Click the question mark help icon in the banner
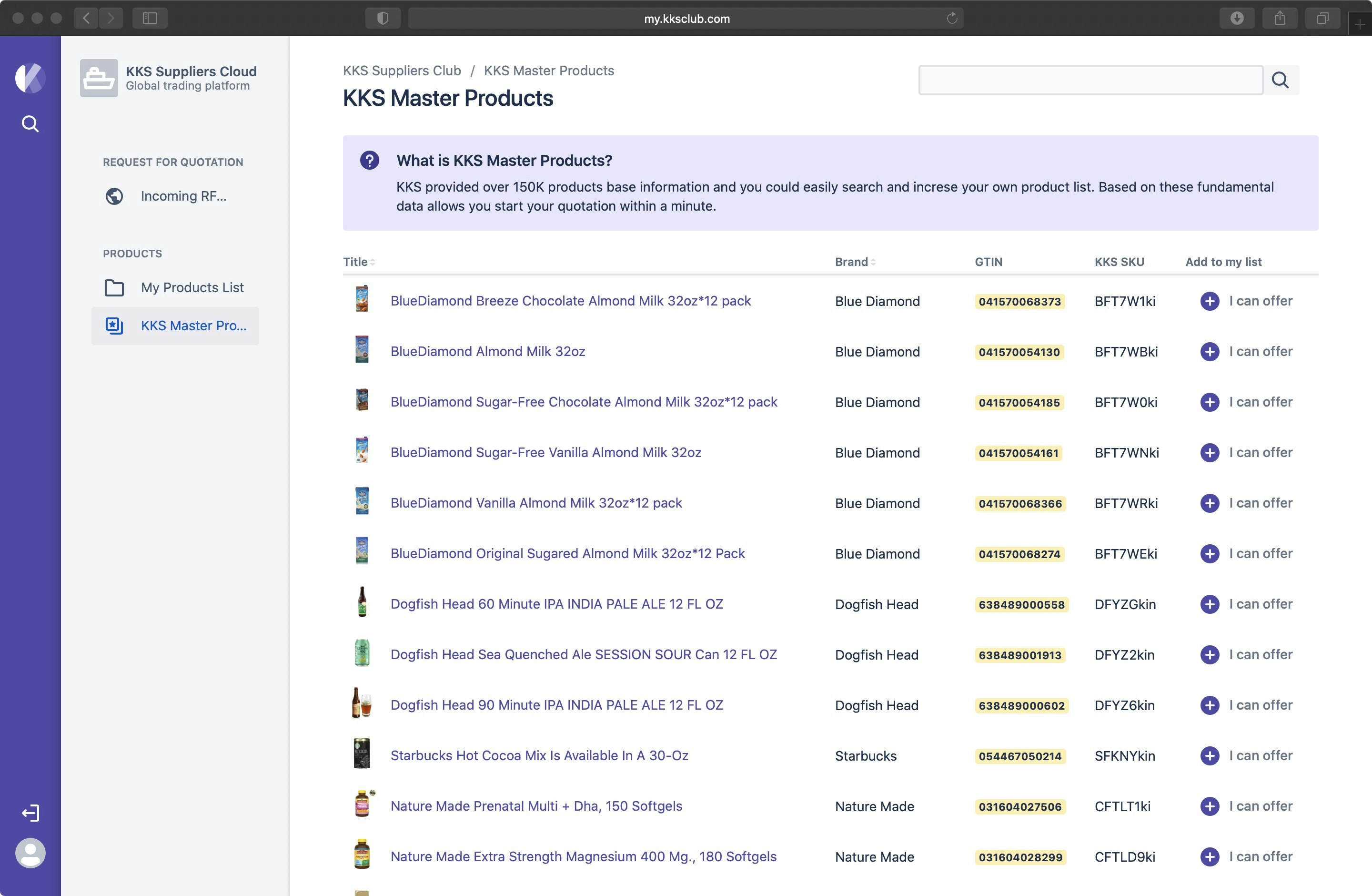Screen dimensions: 1372x896 point(370,160)
